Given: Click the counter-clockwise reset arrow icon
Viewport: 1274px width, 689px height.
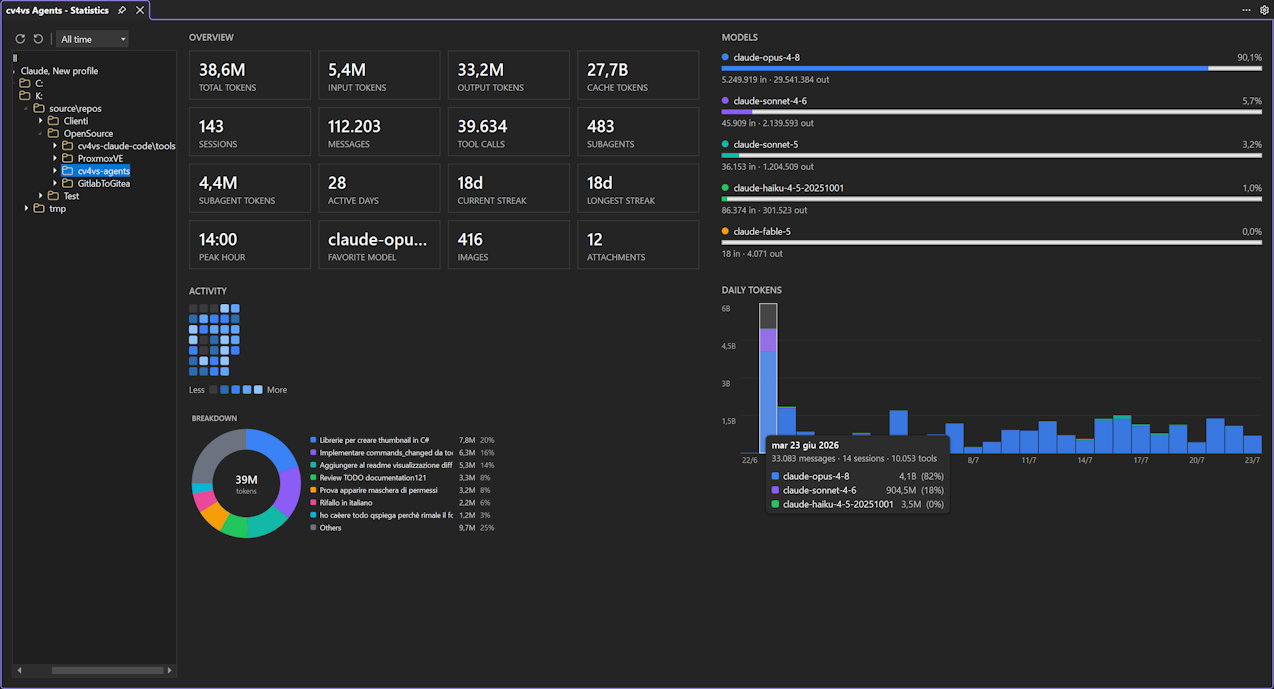Looking at the screenshot, I should (x=38, y=39).
